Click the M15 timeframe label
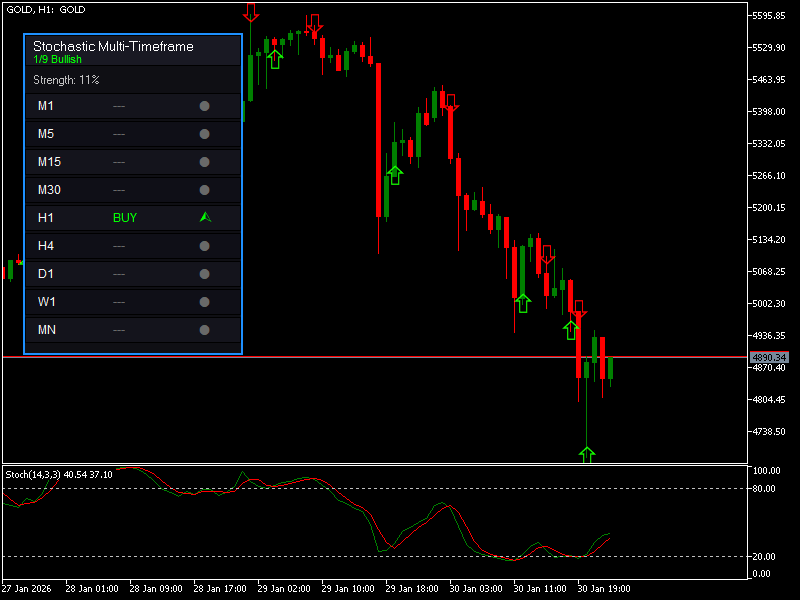The width and height of the screenshot is (800, 600). click(49, 162)
